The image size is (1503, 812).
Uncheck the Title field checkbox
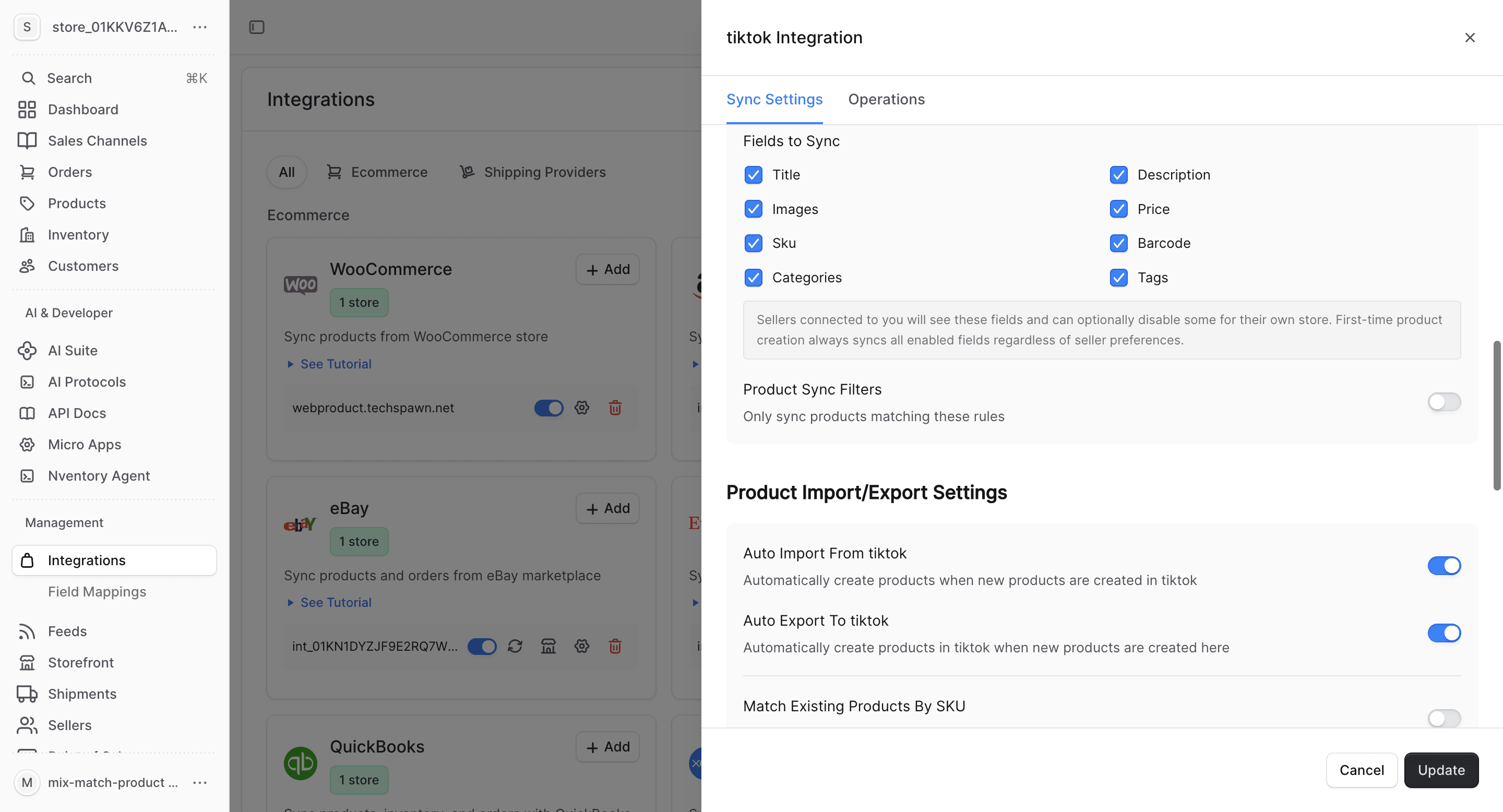753,175
